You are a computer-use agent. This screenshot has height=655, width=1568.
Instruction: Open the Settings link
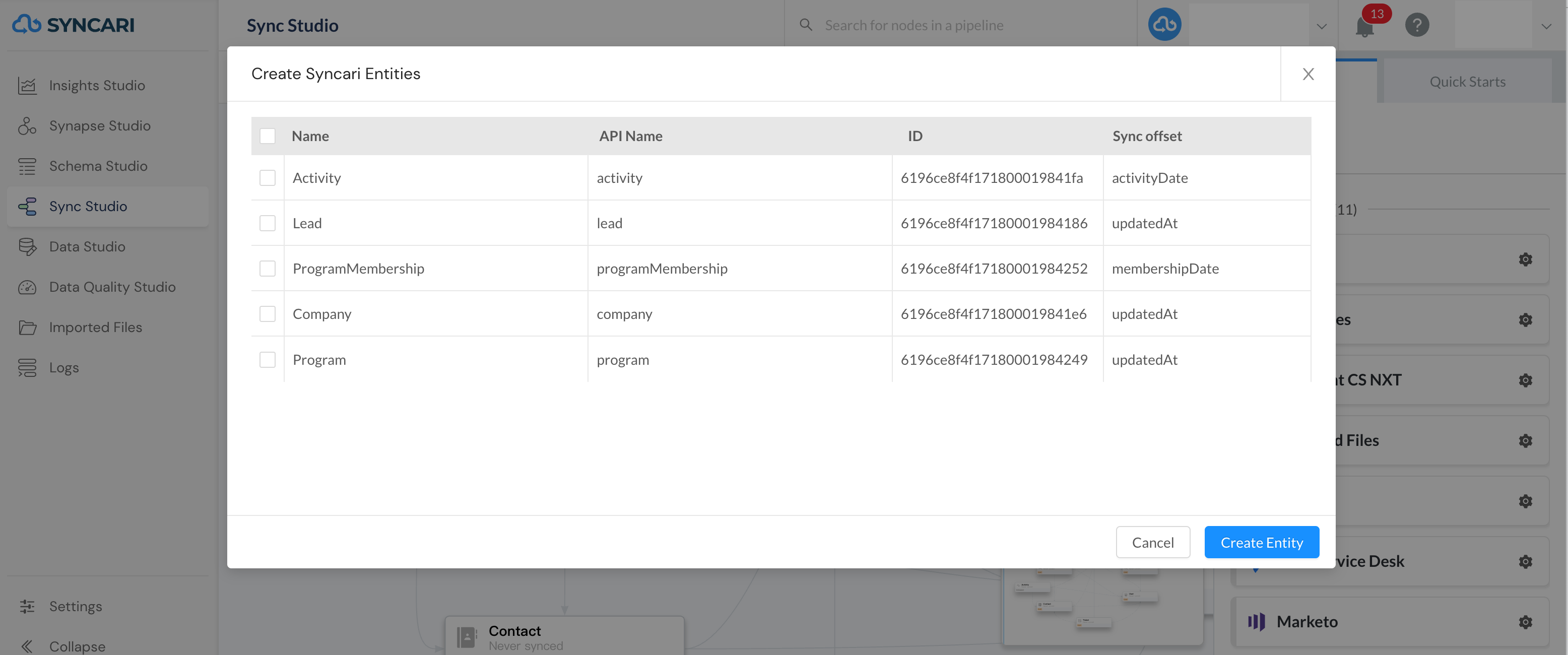point(76,606)
